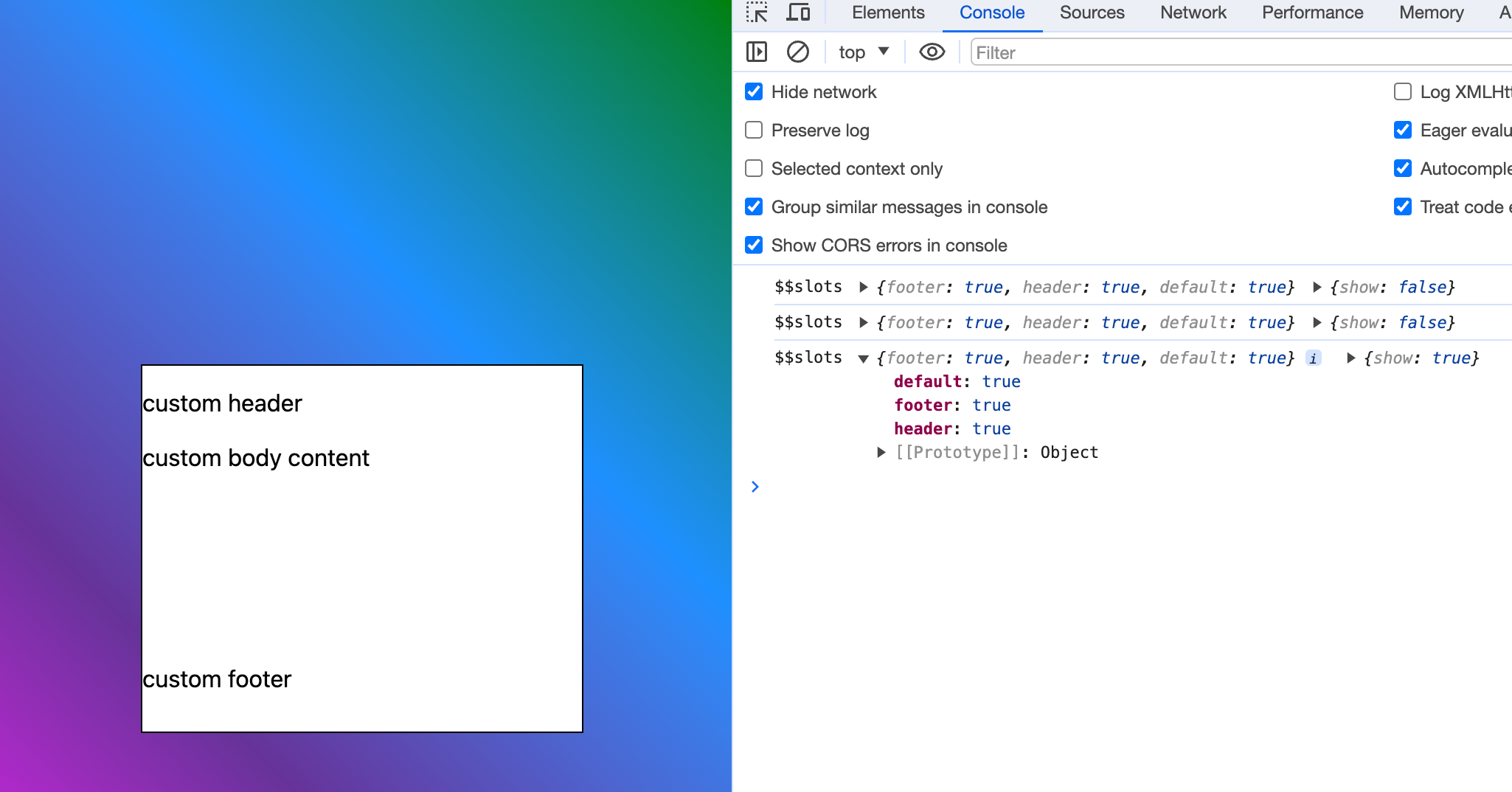Show the console sidebar panel icon
Image resolution: width=1512 pixels, height=792 pixels.
click(756, 52)
